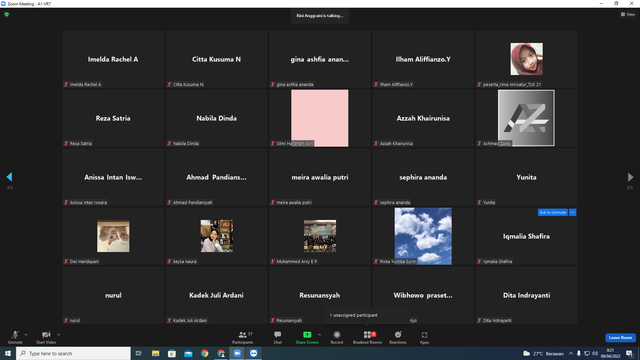
Task: Open Mail app from taskbar
Action: (x=188, y=353)
